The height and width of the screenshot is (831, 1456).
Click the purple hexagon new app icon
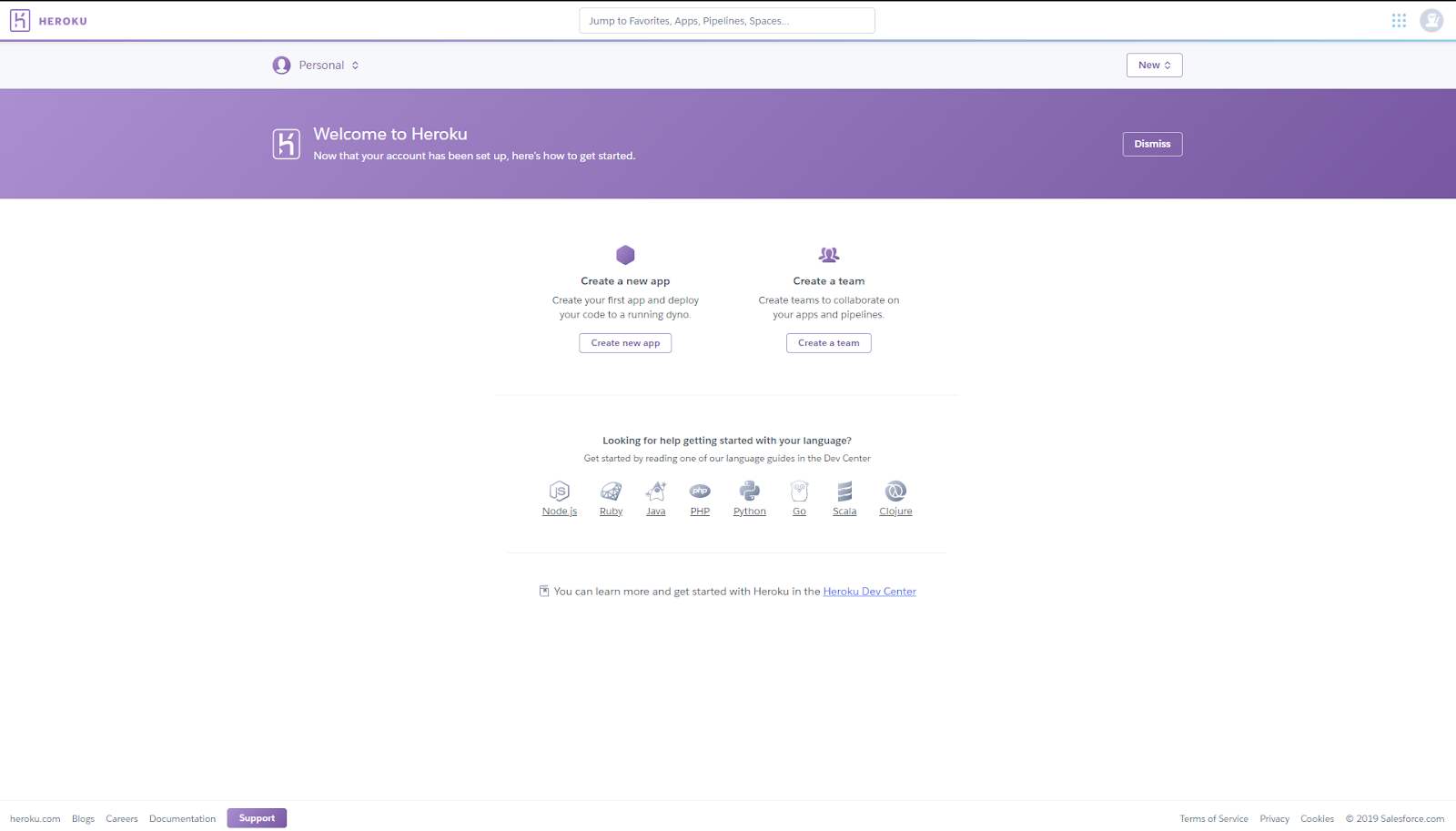point(625,255)
